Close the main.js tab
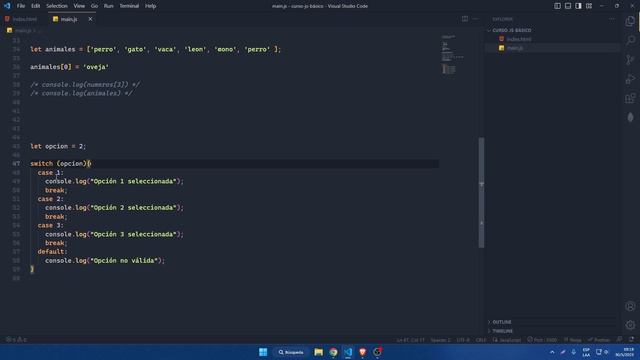Image resolution: width=640 pixels, height=360 pixels. pos(90,19)
